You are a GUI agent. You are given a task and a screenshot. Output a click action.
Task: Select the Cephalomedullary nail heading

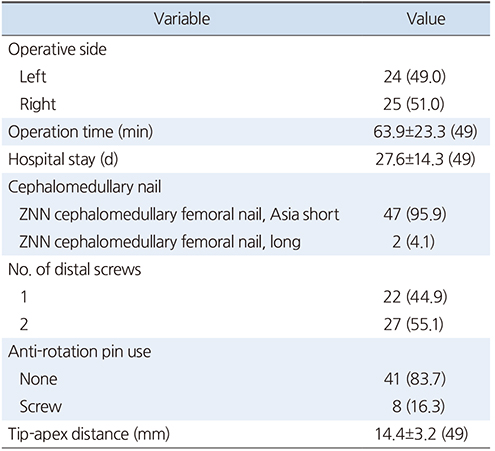tap(84, 187)
